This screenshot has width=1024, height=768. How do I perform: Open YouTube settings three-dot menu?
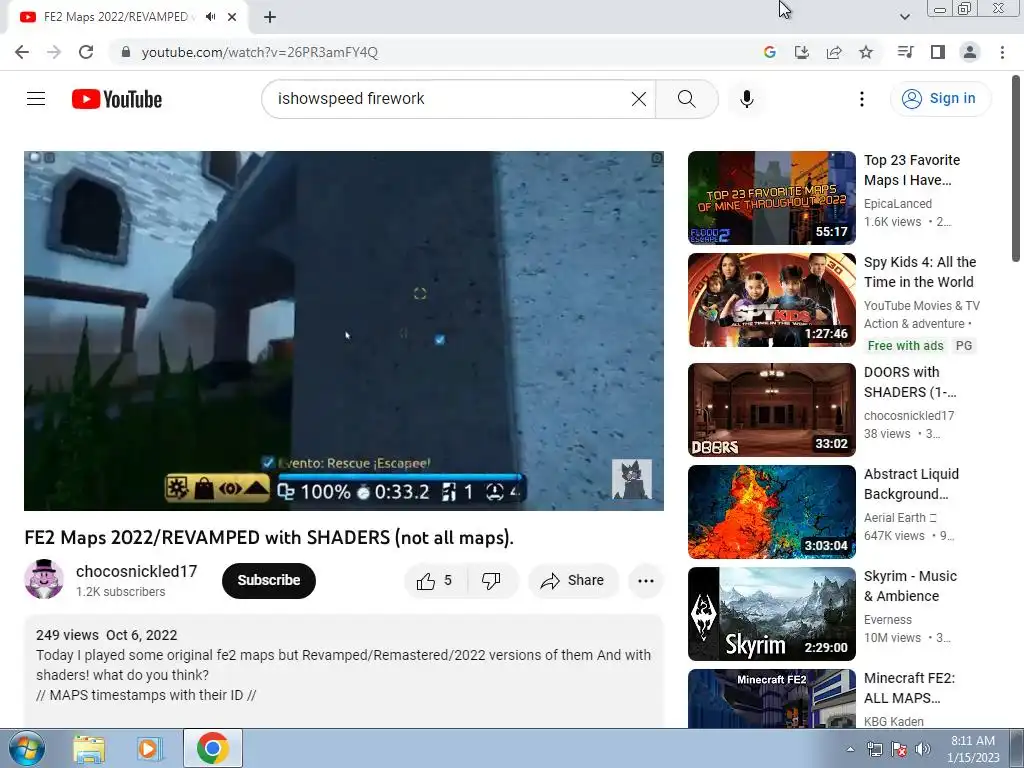pyautogui.click(x=861, y=99)
